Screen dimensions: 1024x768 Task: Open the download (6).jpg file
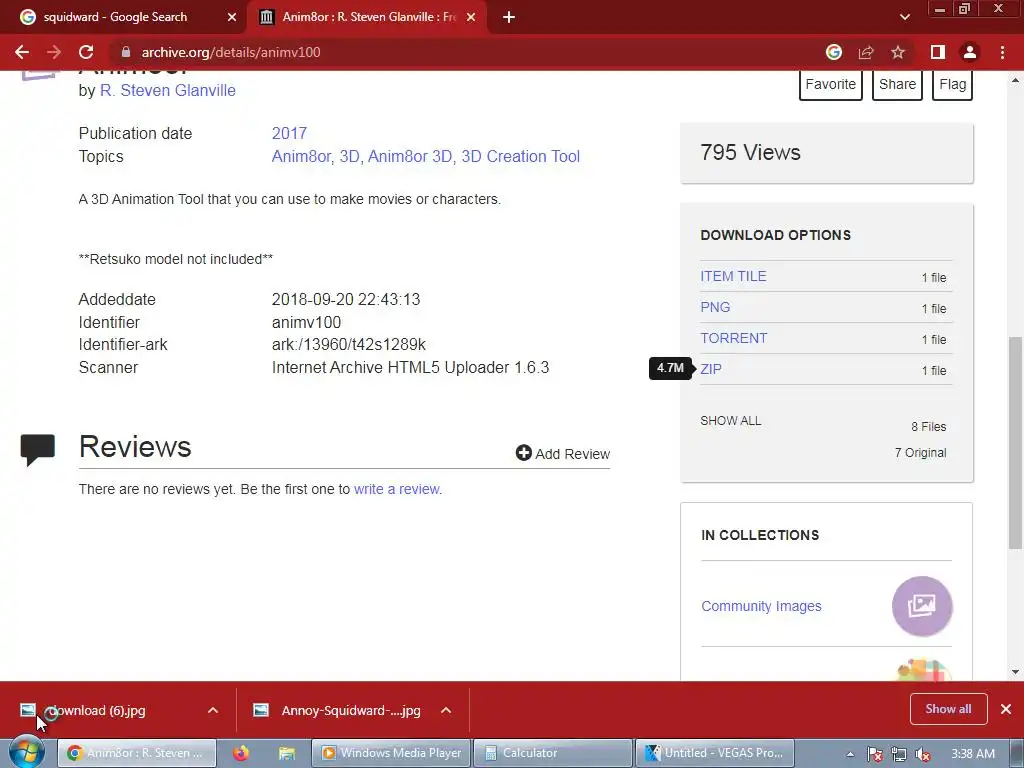97,711
